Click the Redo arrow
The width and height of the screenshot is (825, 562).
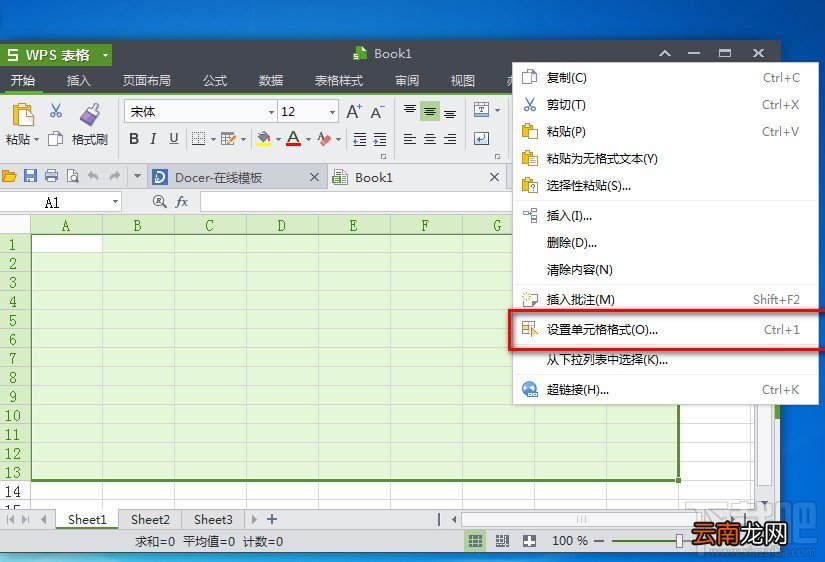(x=115, y=176)
